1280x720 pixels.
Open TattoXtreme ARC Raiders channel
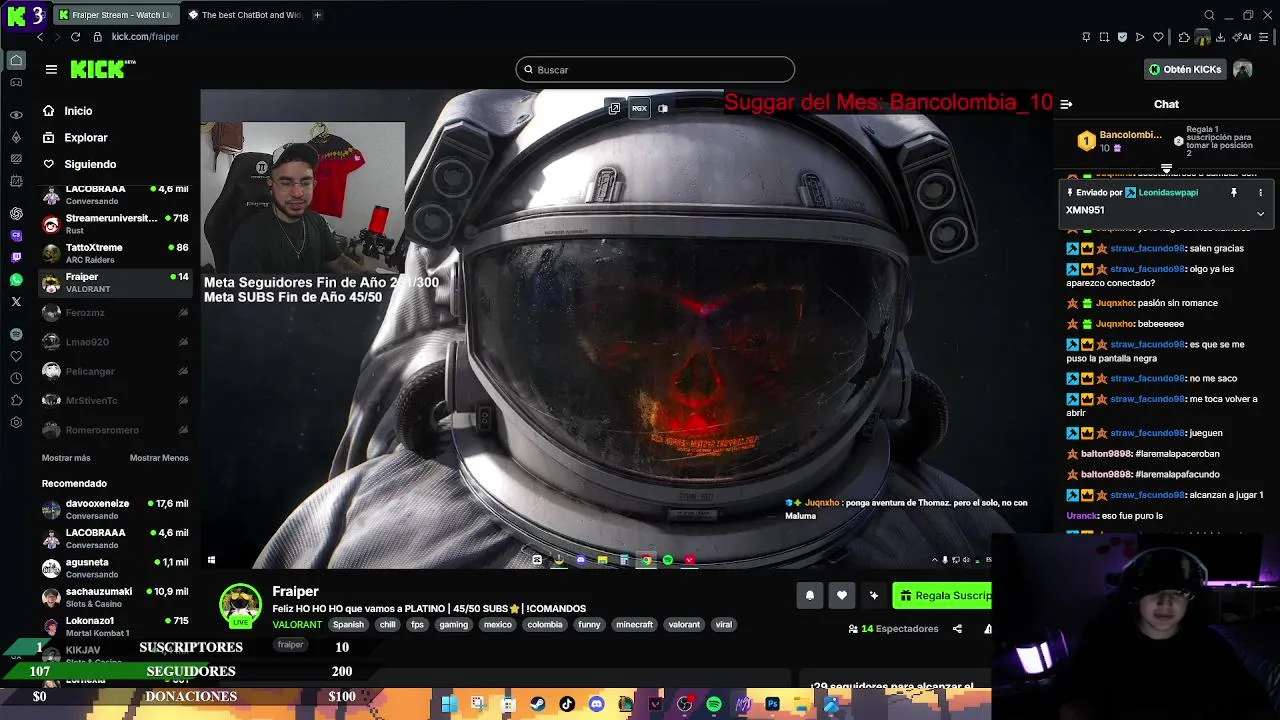115,253
